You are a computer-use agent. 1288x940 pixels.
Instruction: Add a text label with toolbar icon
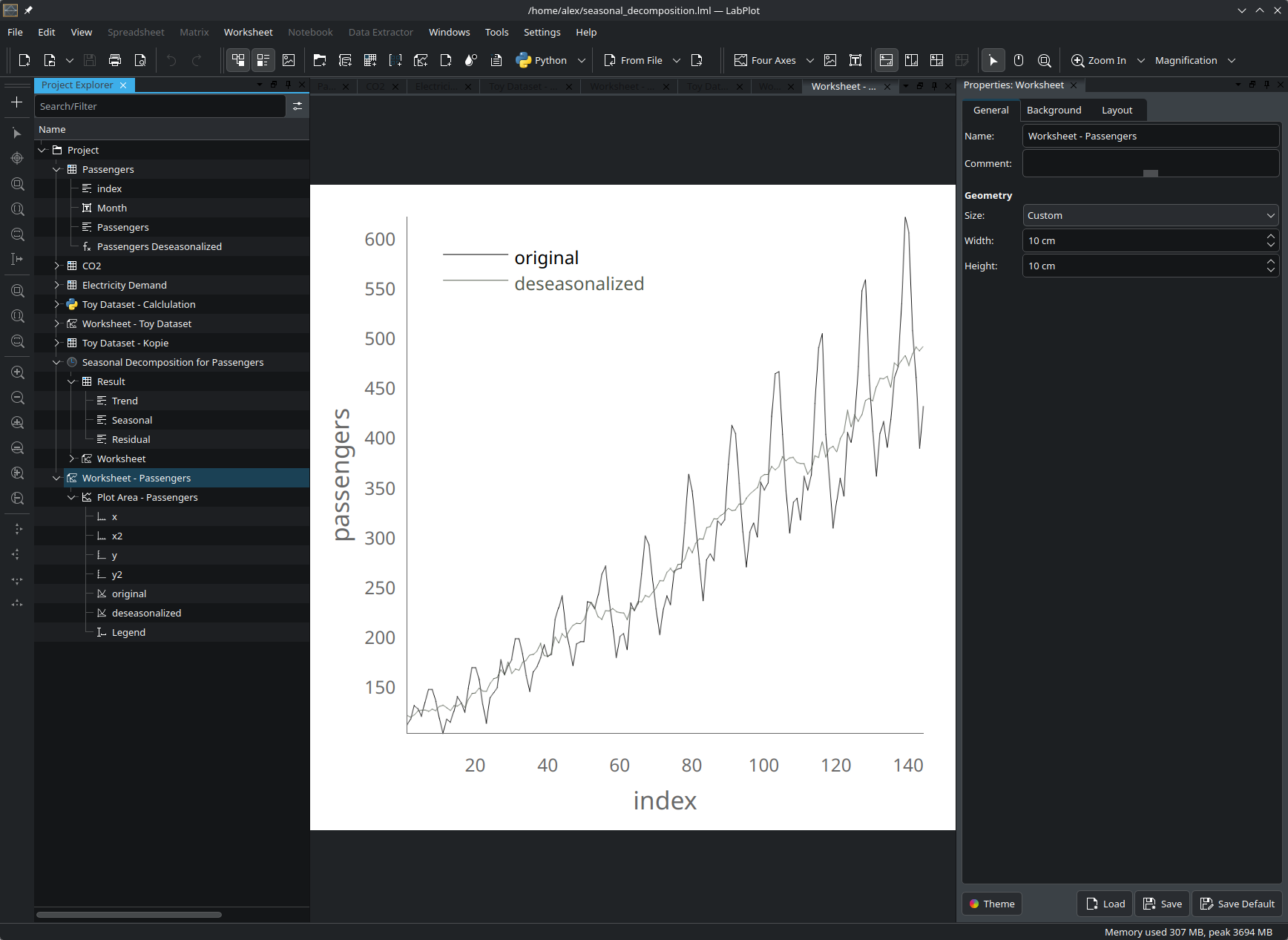click(x=855, y=61)
